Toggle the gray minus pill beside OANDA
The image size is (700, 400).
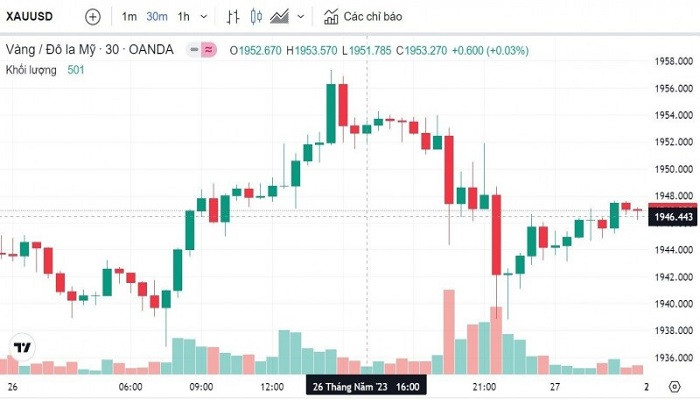tap(193, 50)
